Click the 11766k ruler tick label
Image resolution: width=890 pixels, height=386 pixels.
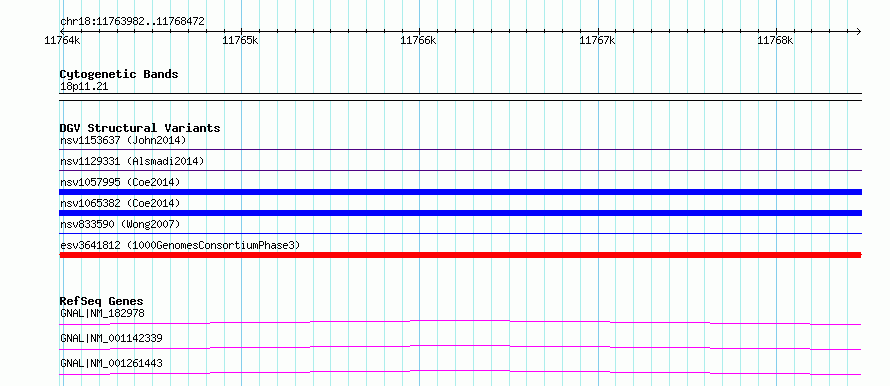pyautogui.click(x=419, y=40)
